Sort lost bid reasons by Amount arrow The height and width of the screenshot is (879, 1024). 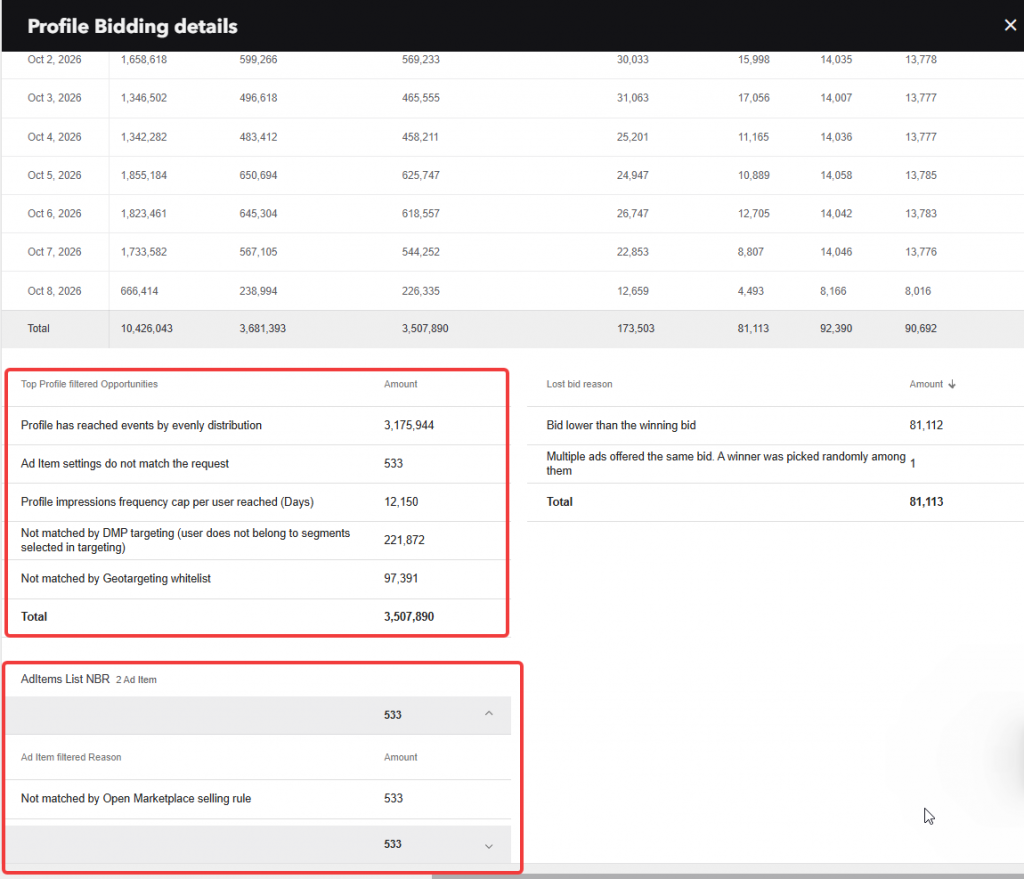tap(952, 384)
